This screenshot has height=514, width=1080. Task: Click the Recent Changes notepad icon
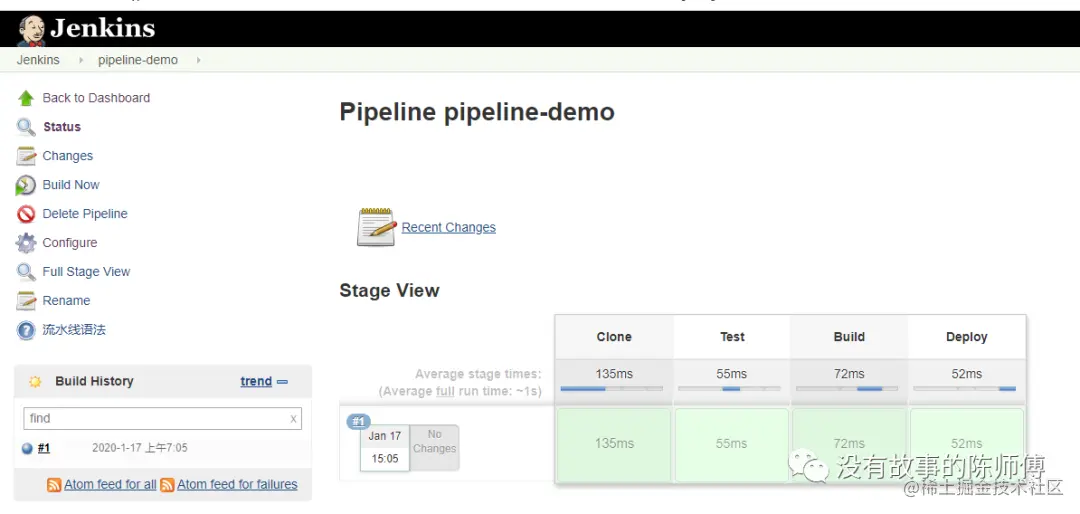point(377,227)
